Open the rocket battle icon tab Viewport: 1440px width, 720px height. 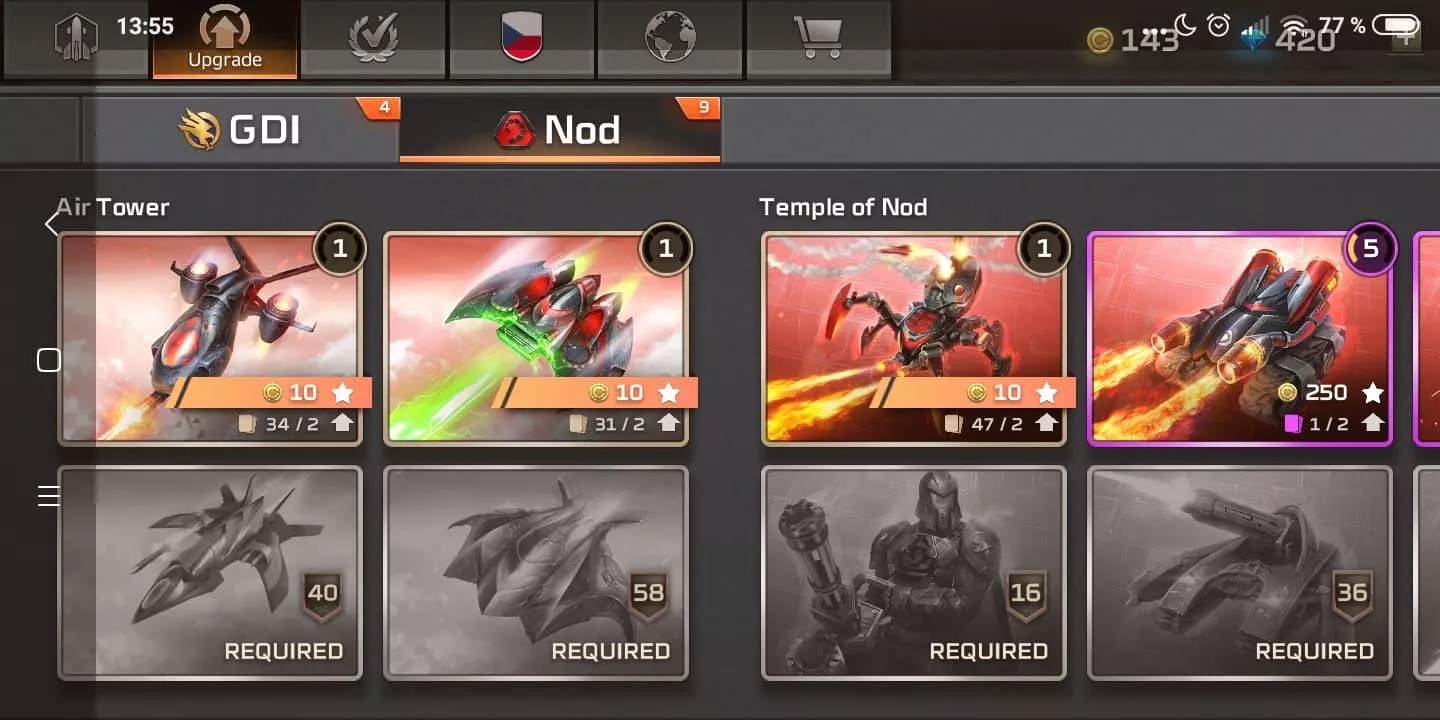click(x=76, y=39)
